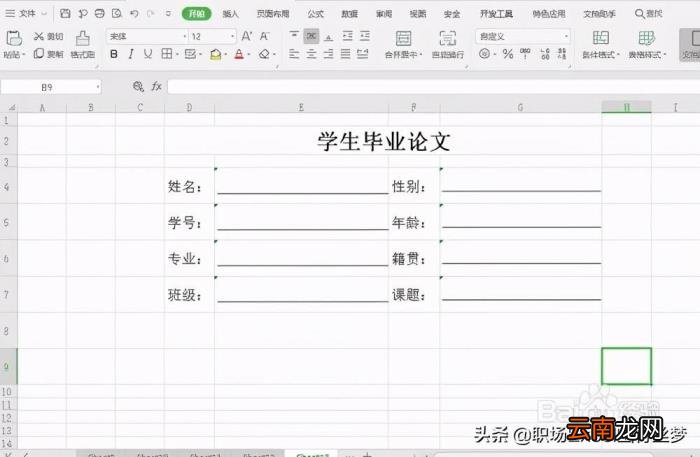
Task: Toggle the highlighted middle vertical align button
Action: [311, 36]
